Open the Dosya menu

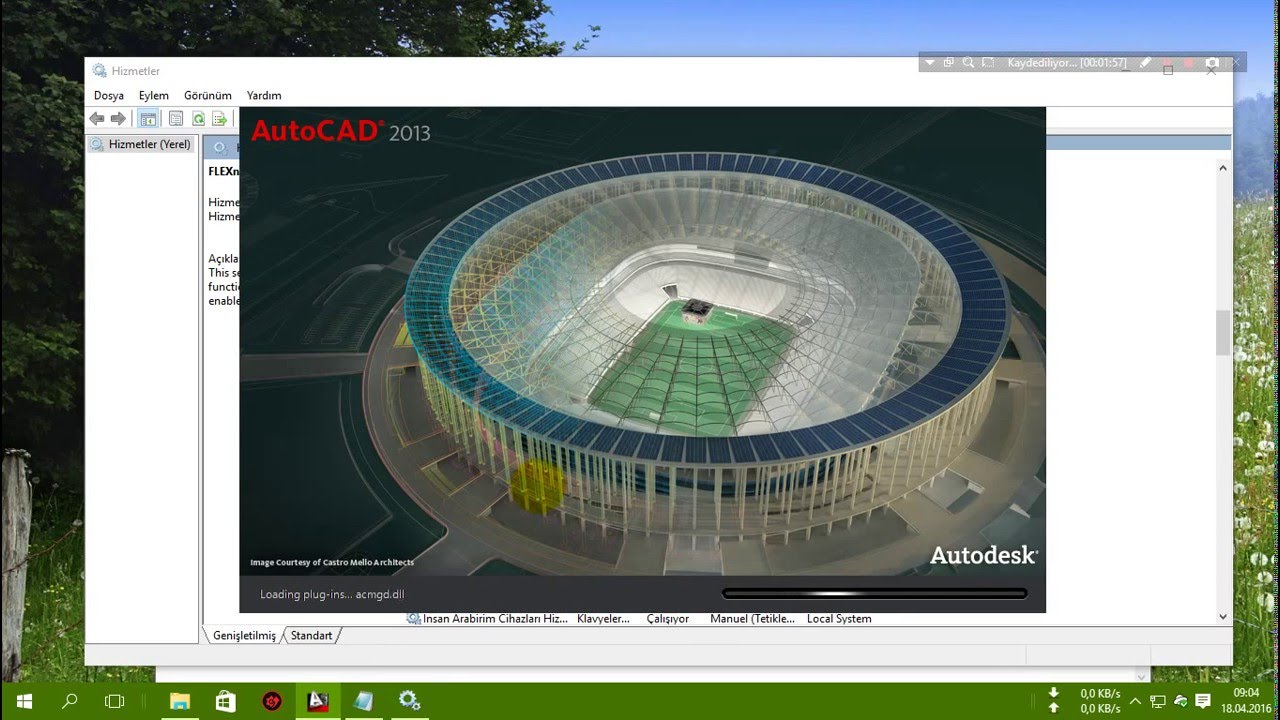(109, 96)
